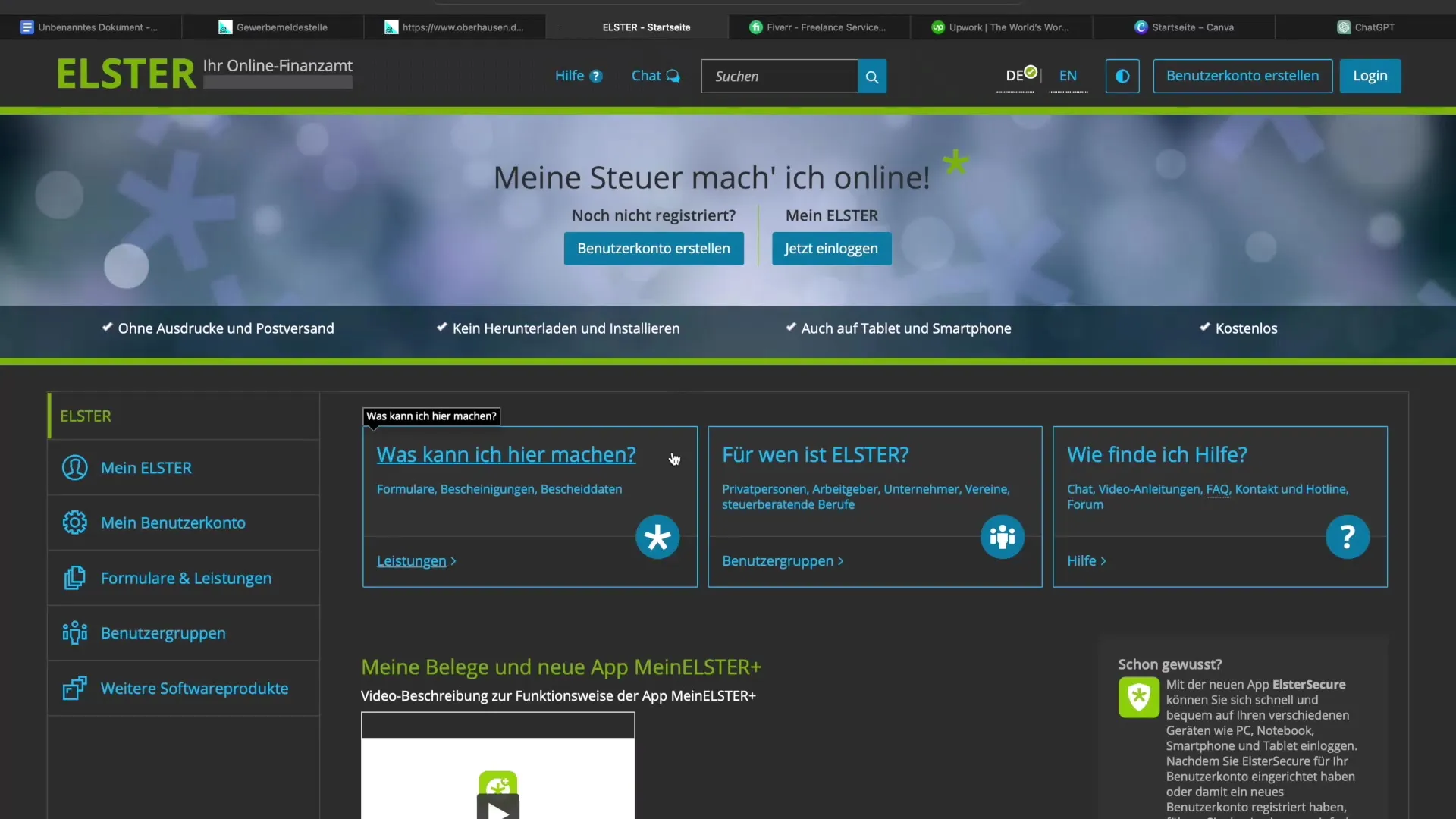
Task: Switch language to EN
Action: (1068, 76)
